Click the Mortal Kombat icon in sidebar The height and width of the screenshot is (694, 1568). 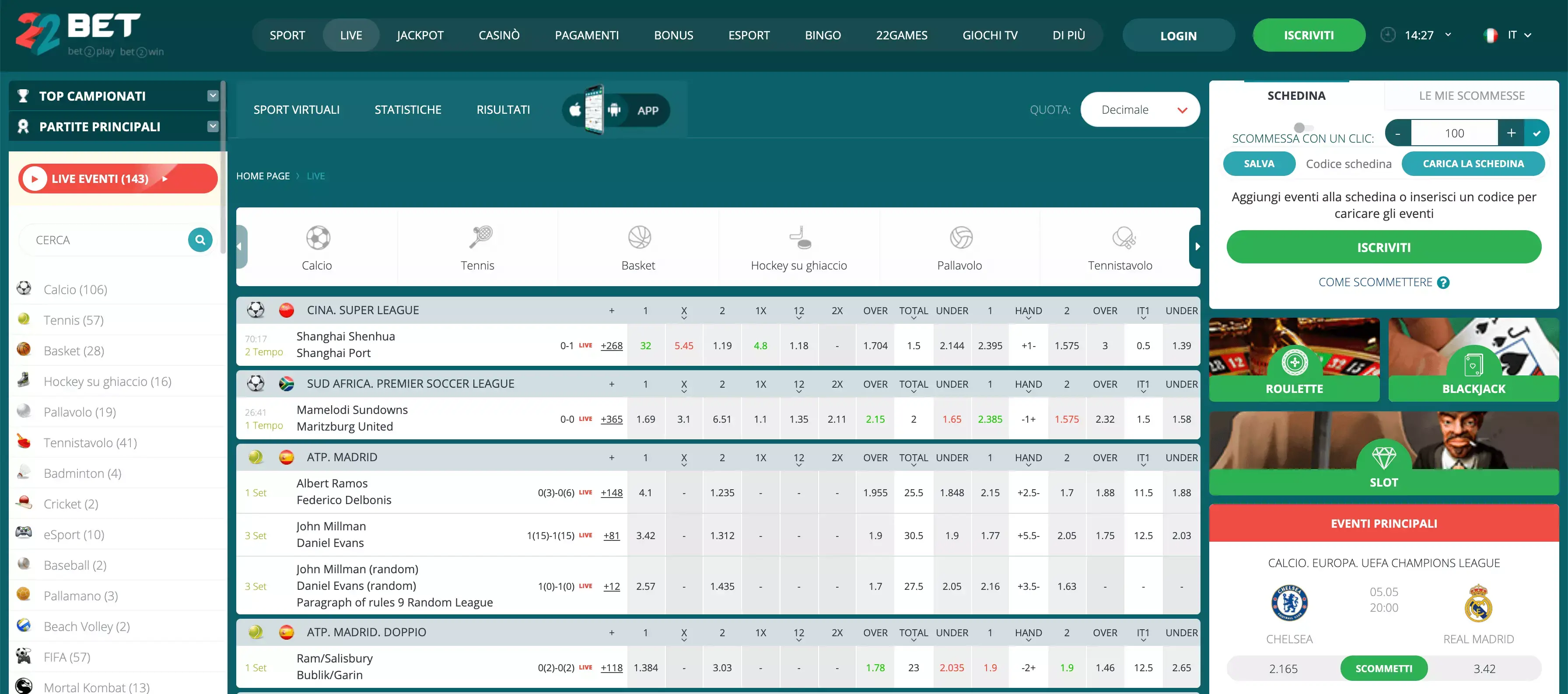24,686
